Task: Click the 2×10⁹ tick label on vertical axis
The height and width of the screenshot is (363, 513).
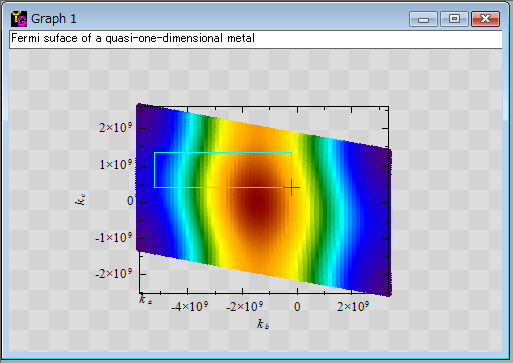Action: pos(115,127)
